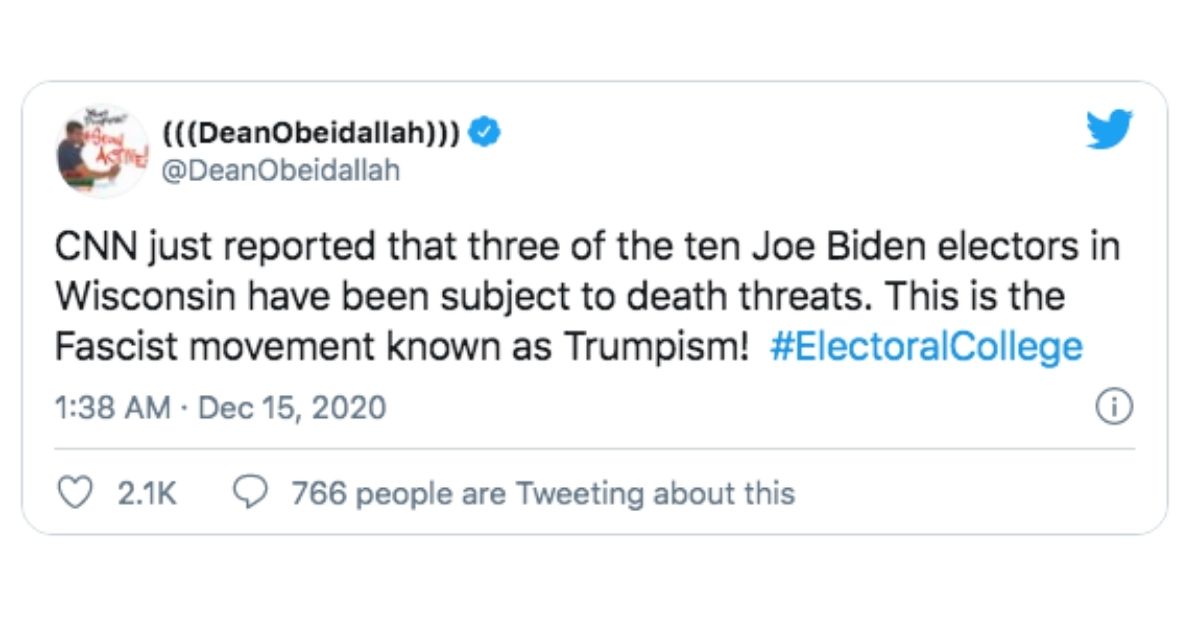Click the word "Trumpism!" in the tweet
Screen dimensions: 1200x630
pyautogui.click(x=657, y=347)
